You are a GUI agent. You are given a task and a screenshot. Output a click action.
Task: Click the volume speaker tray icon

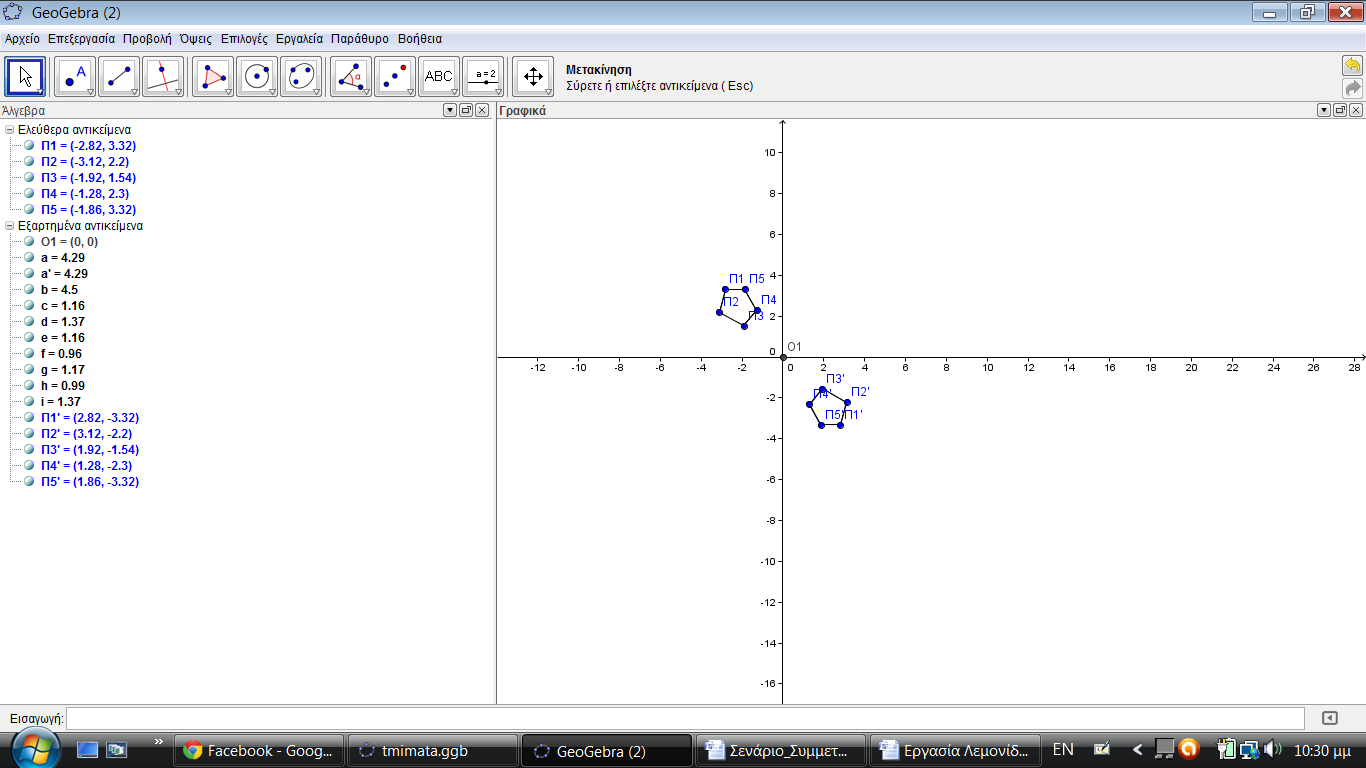coord(1273,749)
